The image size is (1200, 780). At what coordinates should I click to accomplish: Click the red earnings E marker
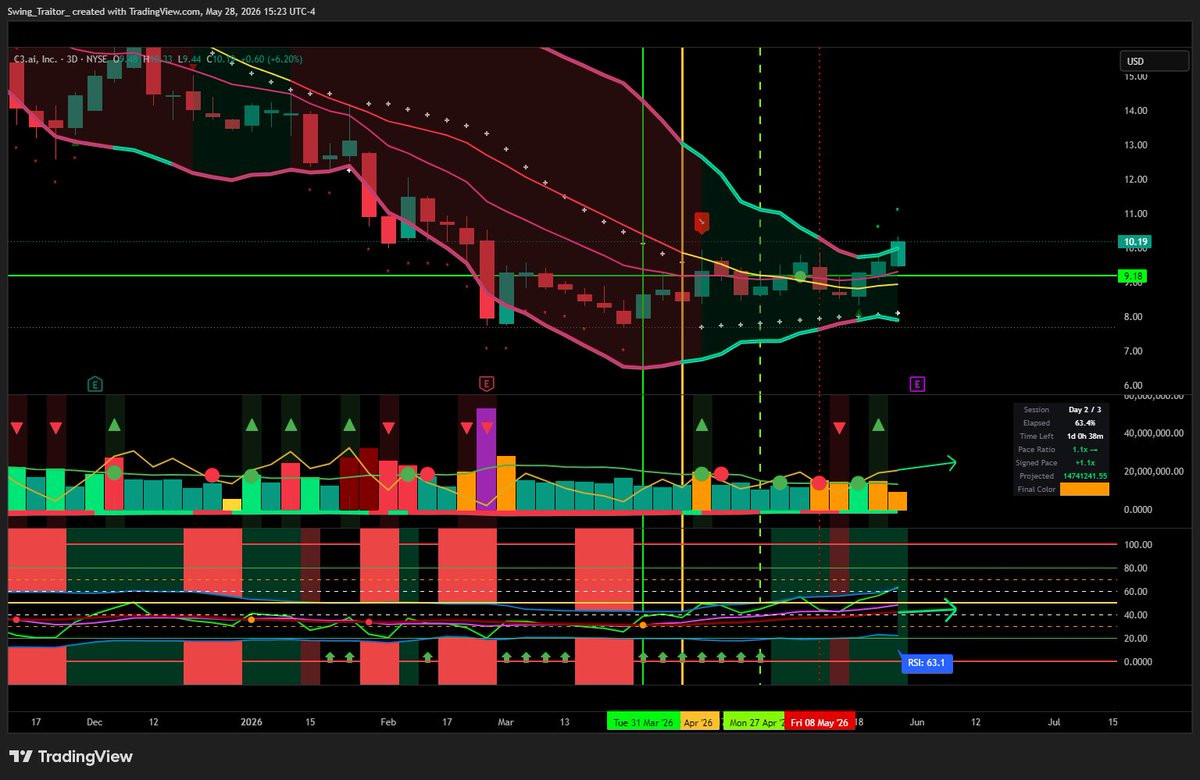point(486,383)
